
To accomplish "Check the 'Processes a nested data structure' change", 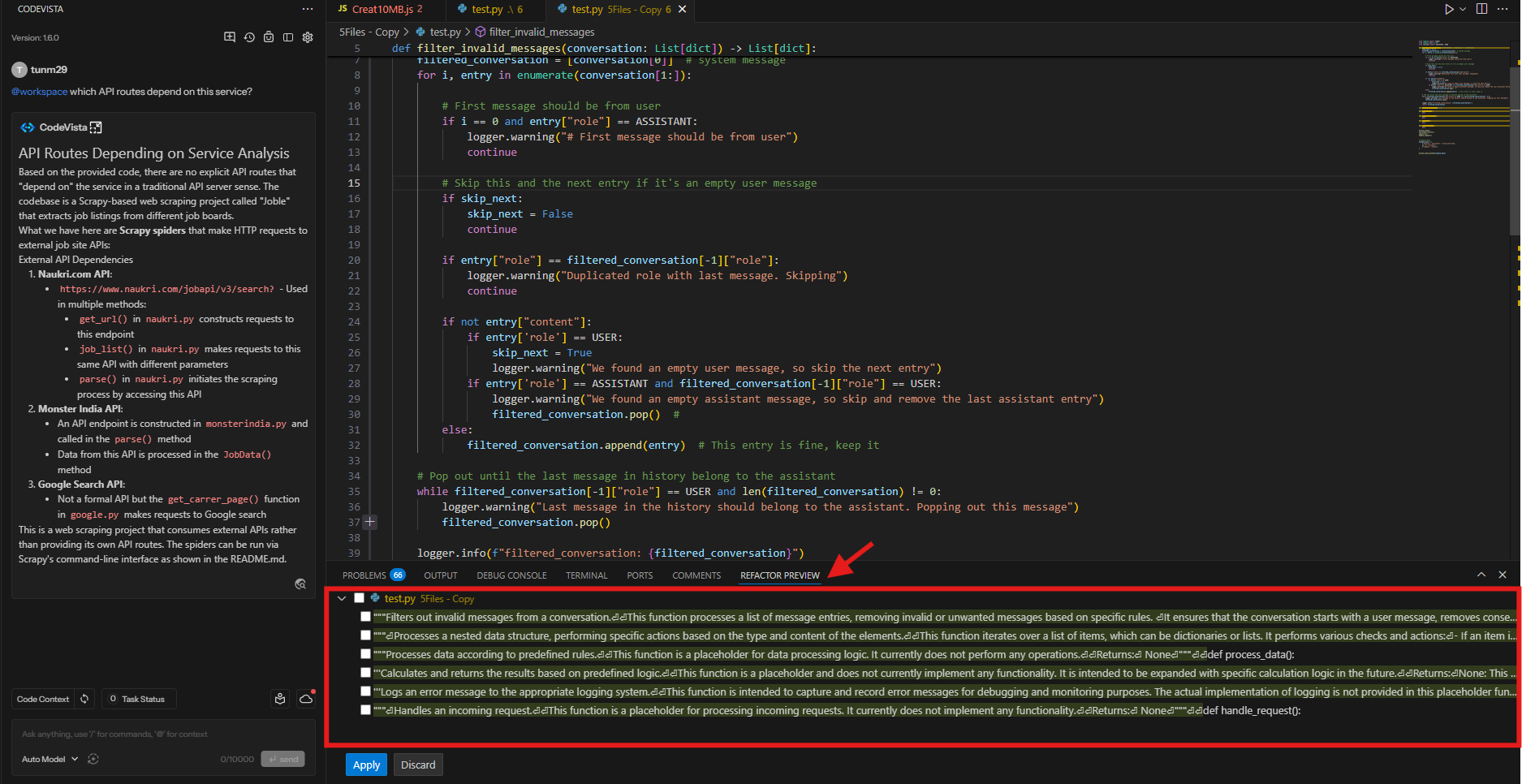I will 366,635.
